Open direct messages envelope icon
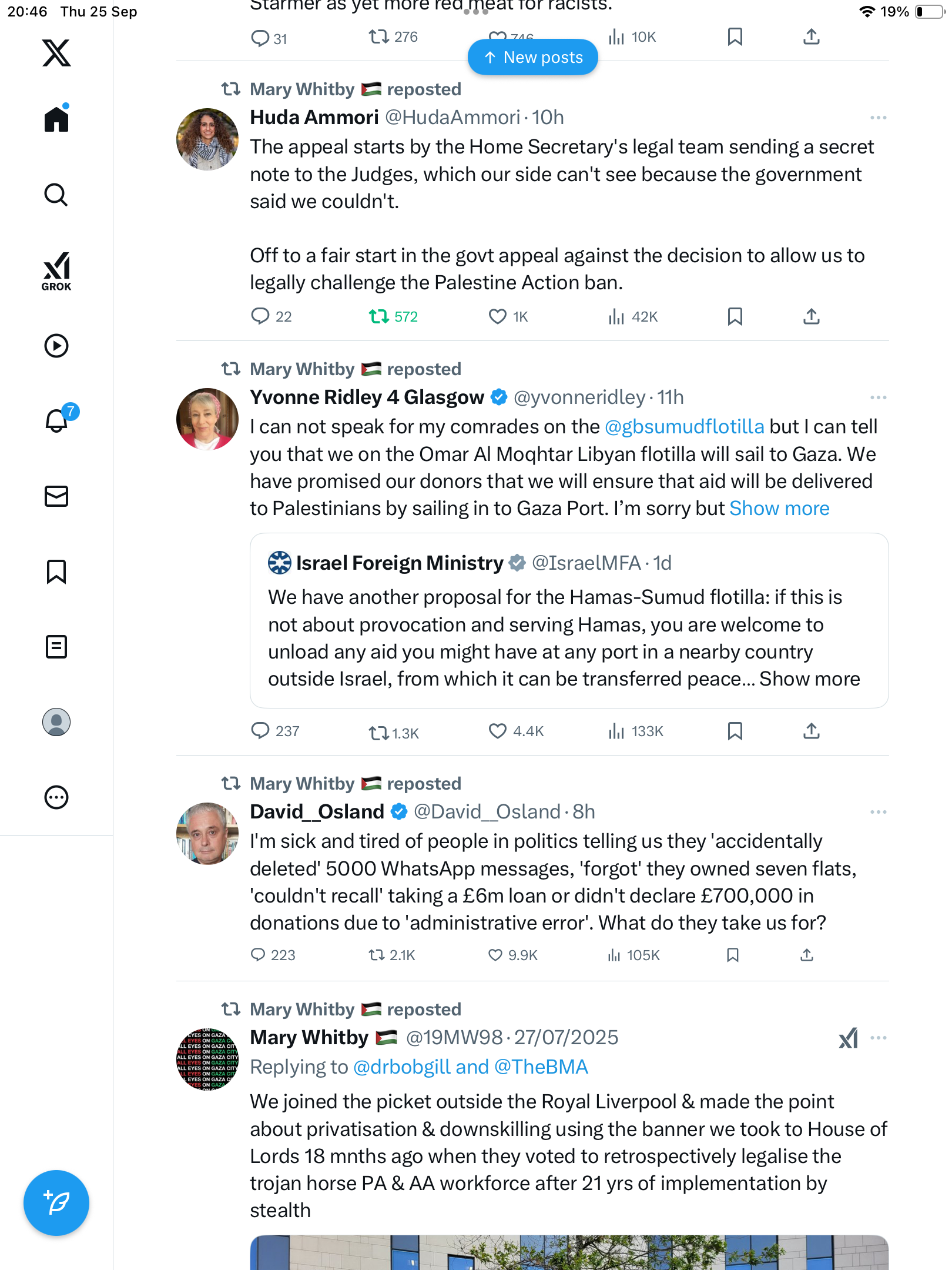This screenshot has height=1270, width=952. (56, 496)
